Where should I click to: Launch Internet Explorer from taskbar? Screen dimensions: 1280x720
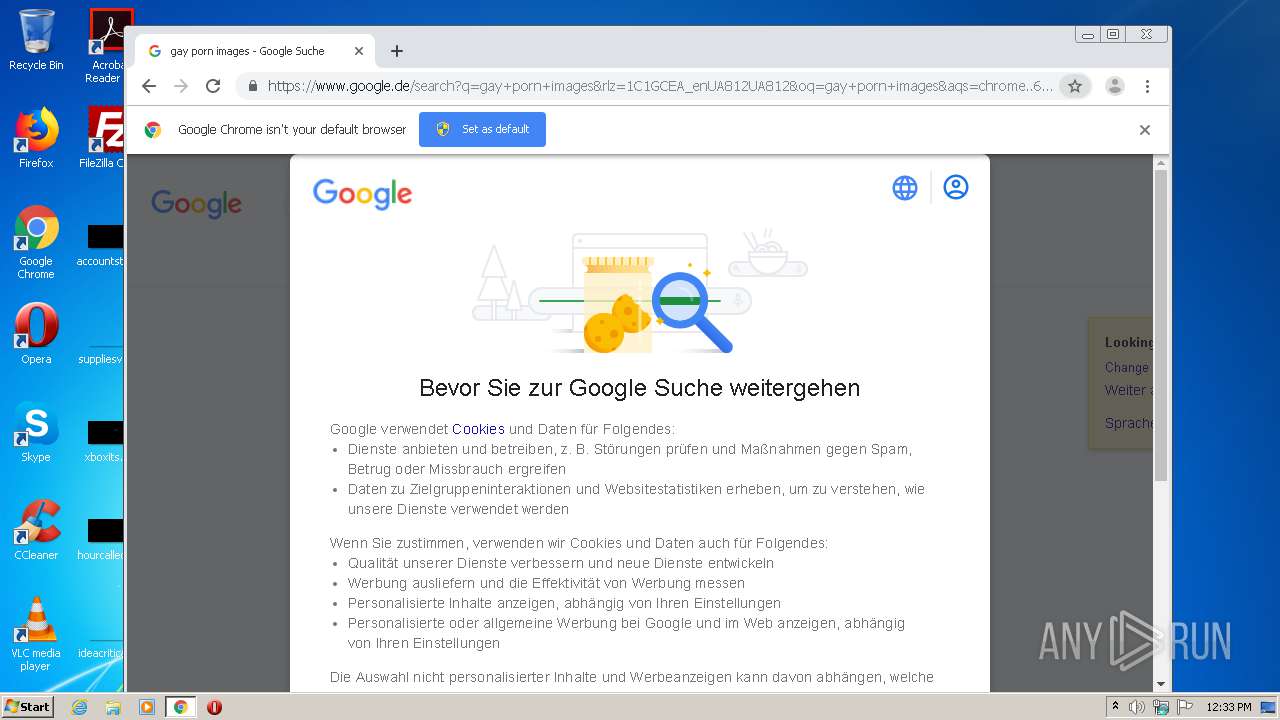tap(79, 707)
